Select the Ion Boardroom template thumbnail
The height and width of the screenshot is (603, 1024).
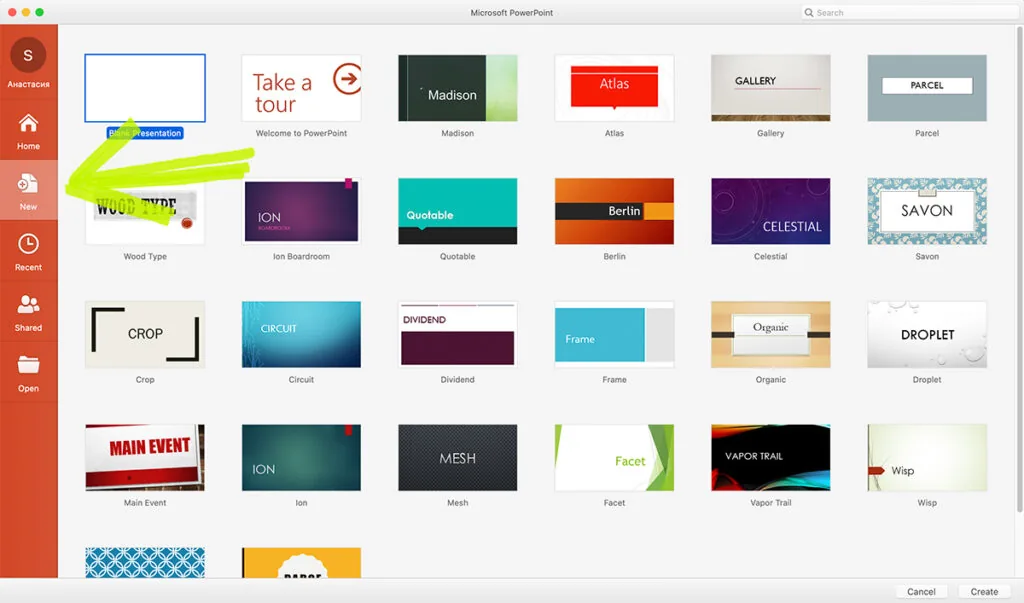click(301, 211)
